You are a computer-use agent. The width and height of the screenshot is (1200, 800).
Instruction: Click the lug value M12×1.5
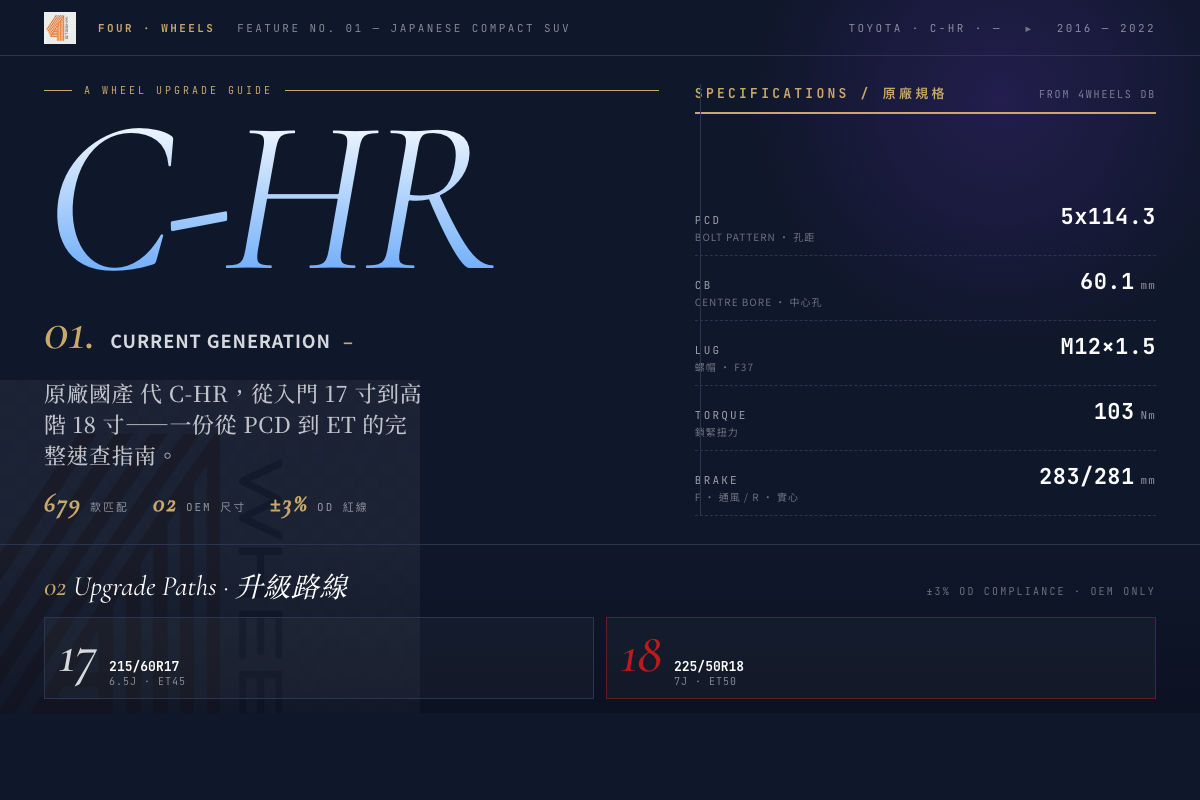point(1108,347)
